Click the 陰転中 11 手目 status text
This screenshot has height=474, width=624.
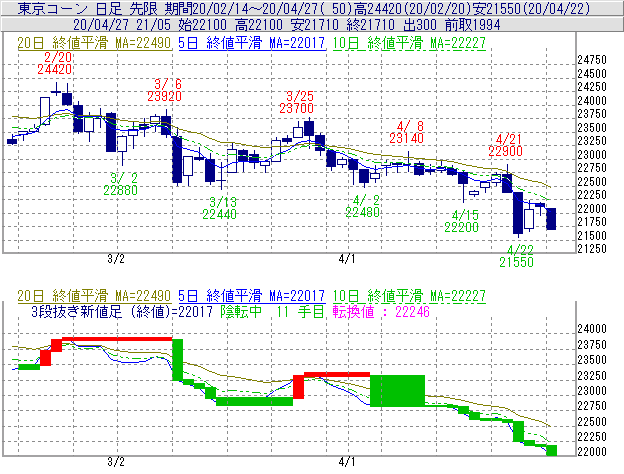(273, 312)
